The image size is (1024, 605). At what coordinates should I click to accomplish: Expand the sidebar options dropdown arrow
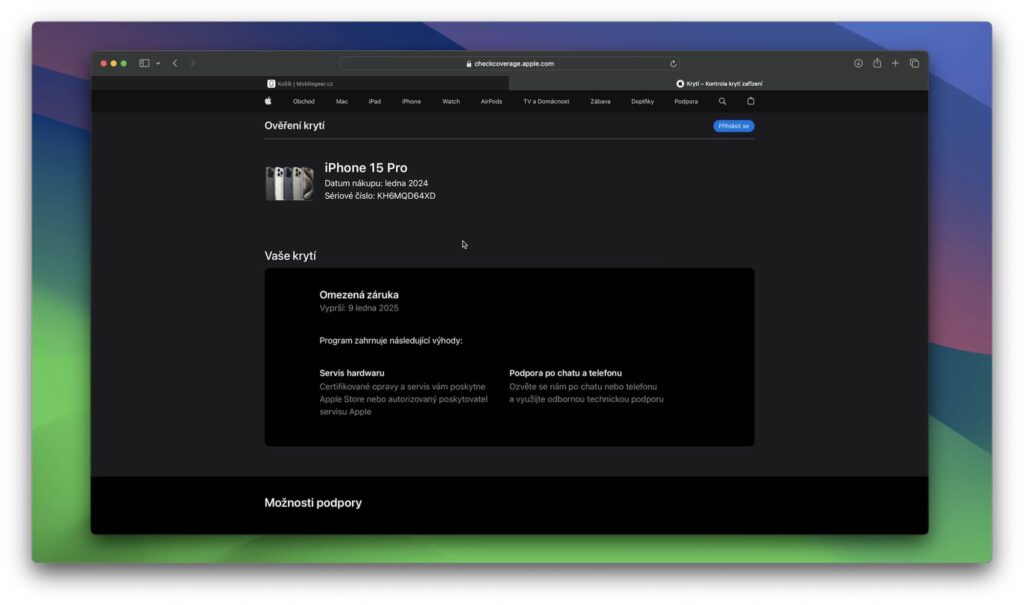tap(158, 63)
